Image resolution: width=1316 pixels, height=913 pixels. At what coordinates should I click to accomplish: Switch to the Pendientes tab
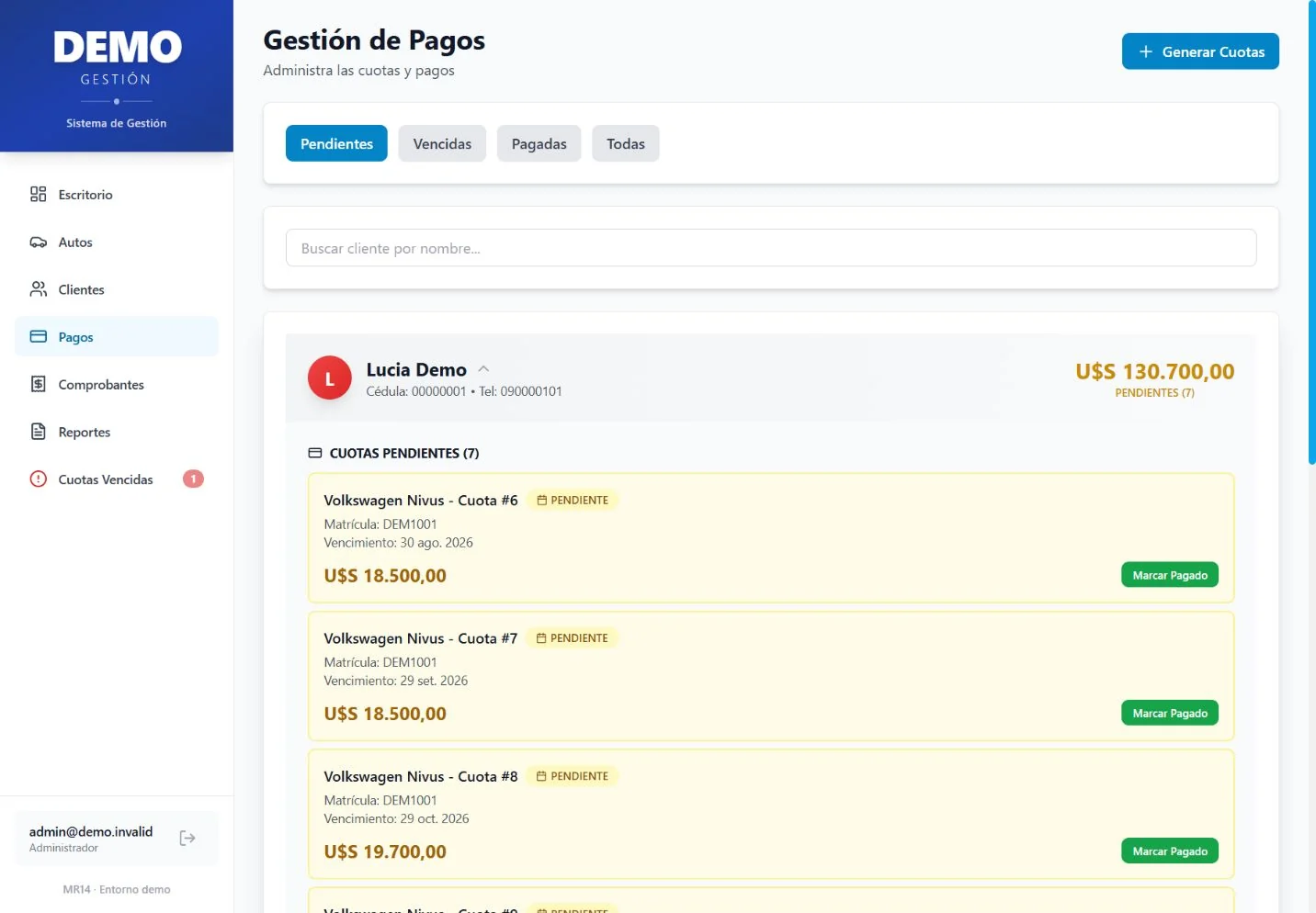pos(336,143)
